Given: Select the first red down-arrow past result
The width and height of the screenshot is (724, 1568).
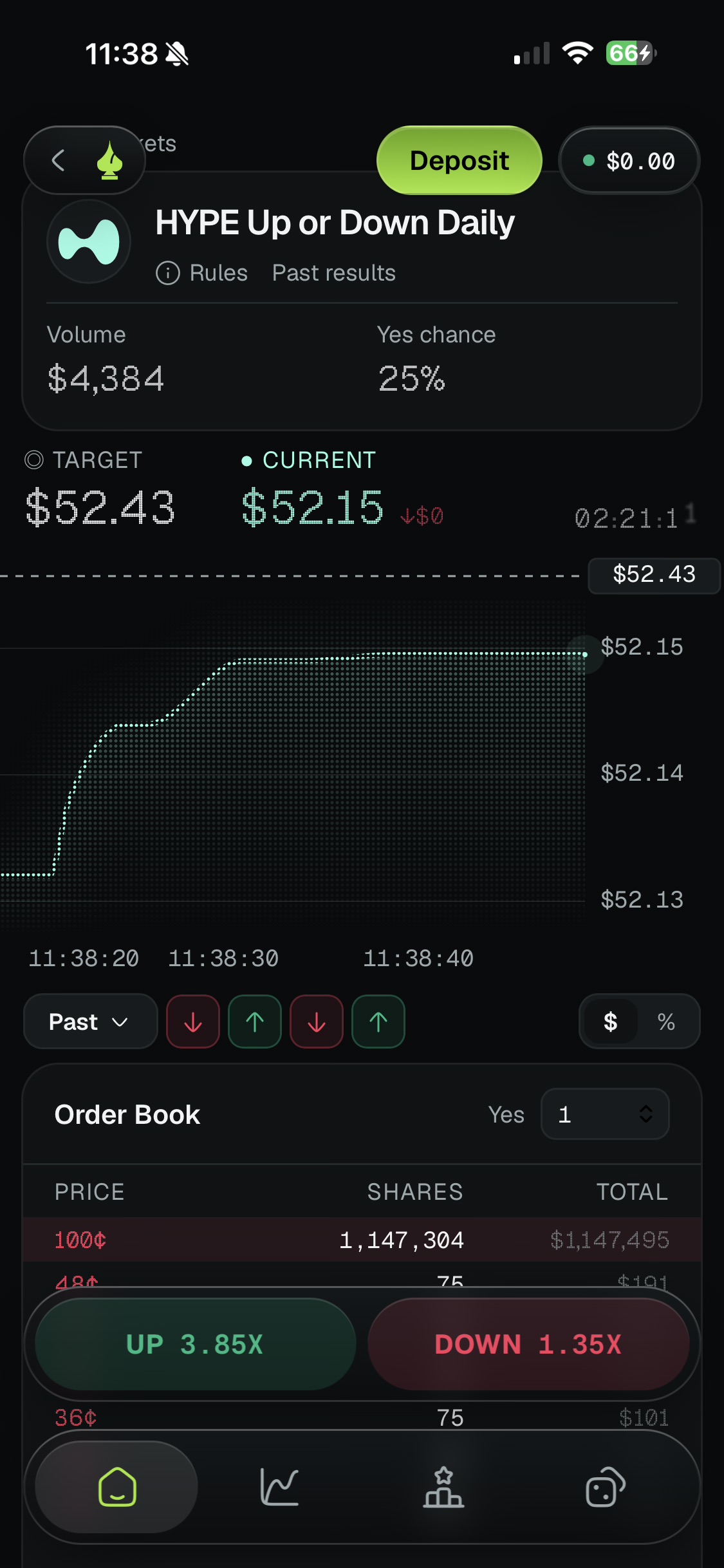Looking at the screenshot, I should coord(193,1022).
